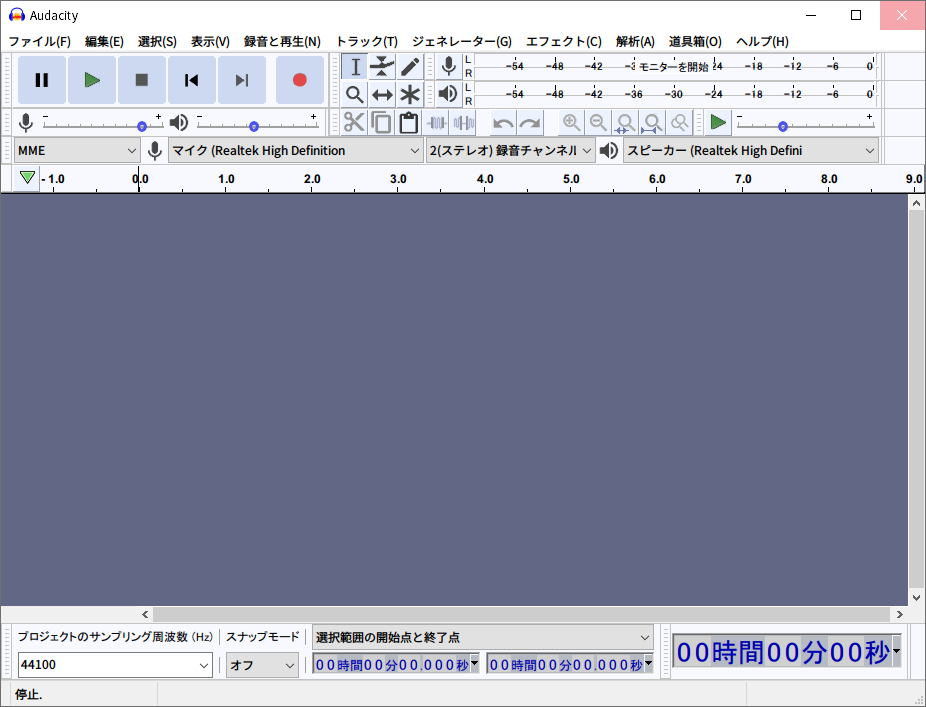Open the audio host MME dropdown
Image resolution: width=926 pixels, height=707 pixels.
77,151
